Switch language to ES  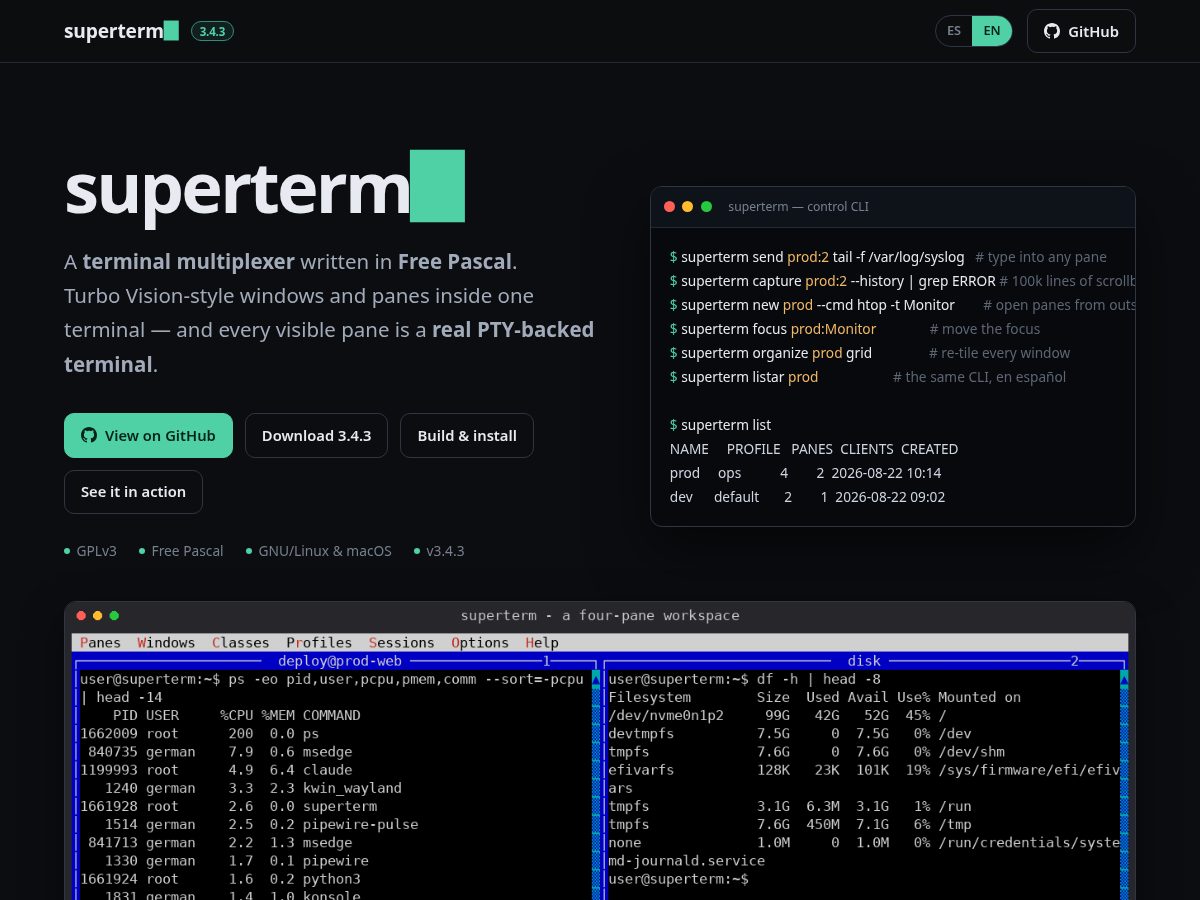click(x=954, y=31)
